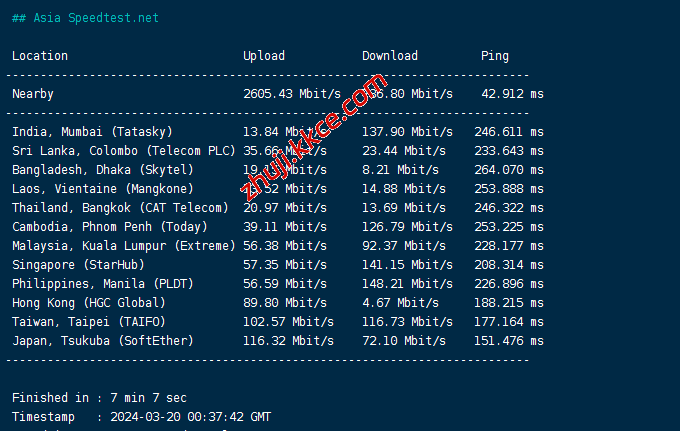Image resolution: width=680 pixels, height=431 pixels.
Task: Click the Singapore (StarHub) server name
Action: click(78, 265)
